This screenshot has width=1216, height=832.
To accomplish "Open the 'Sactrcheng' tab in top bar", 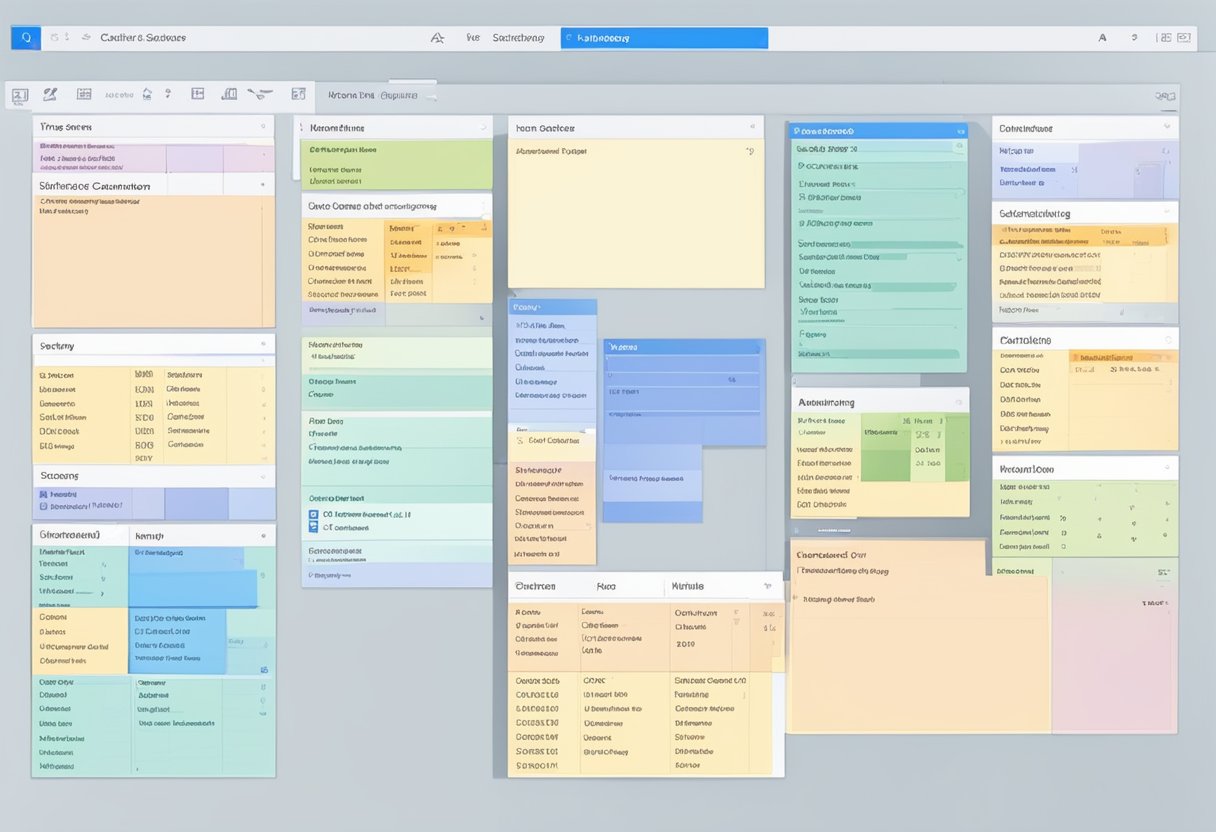I will coord(518,38).
